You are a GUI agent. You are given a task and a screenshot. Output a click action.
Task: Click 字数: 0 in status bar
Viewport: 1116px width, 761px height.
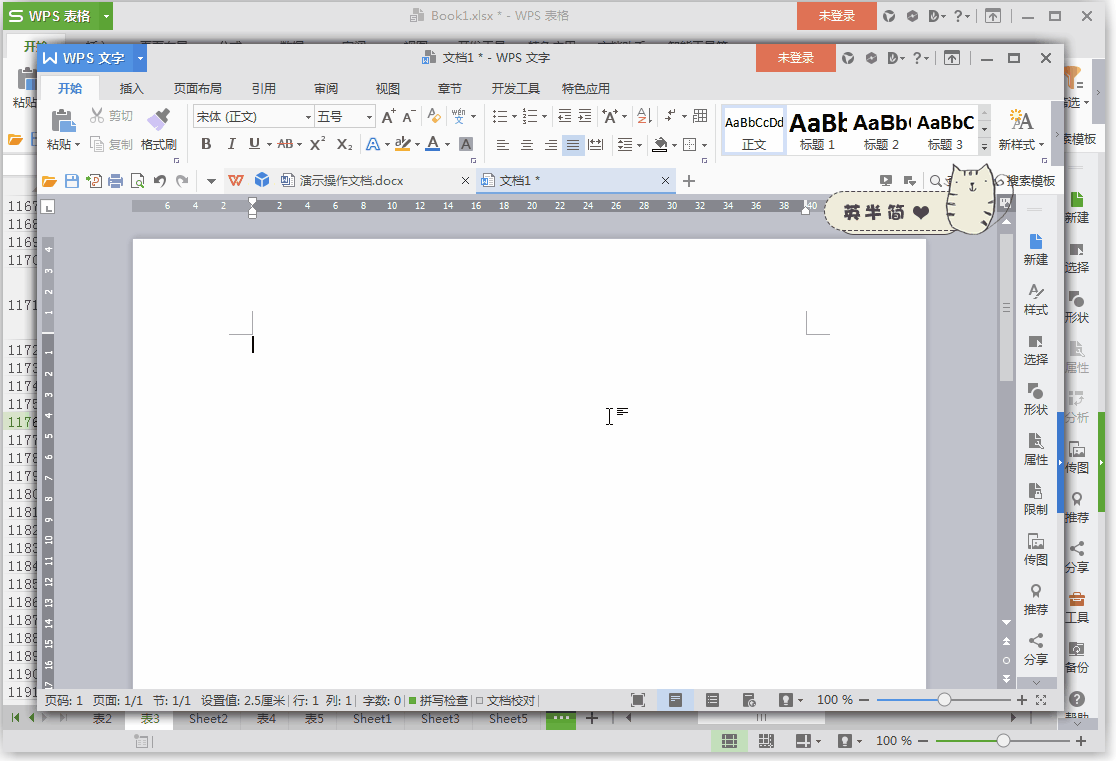tap(382, 700)
